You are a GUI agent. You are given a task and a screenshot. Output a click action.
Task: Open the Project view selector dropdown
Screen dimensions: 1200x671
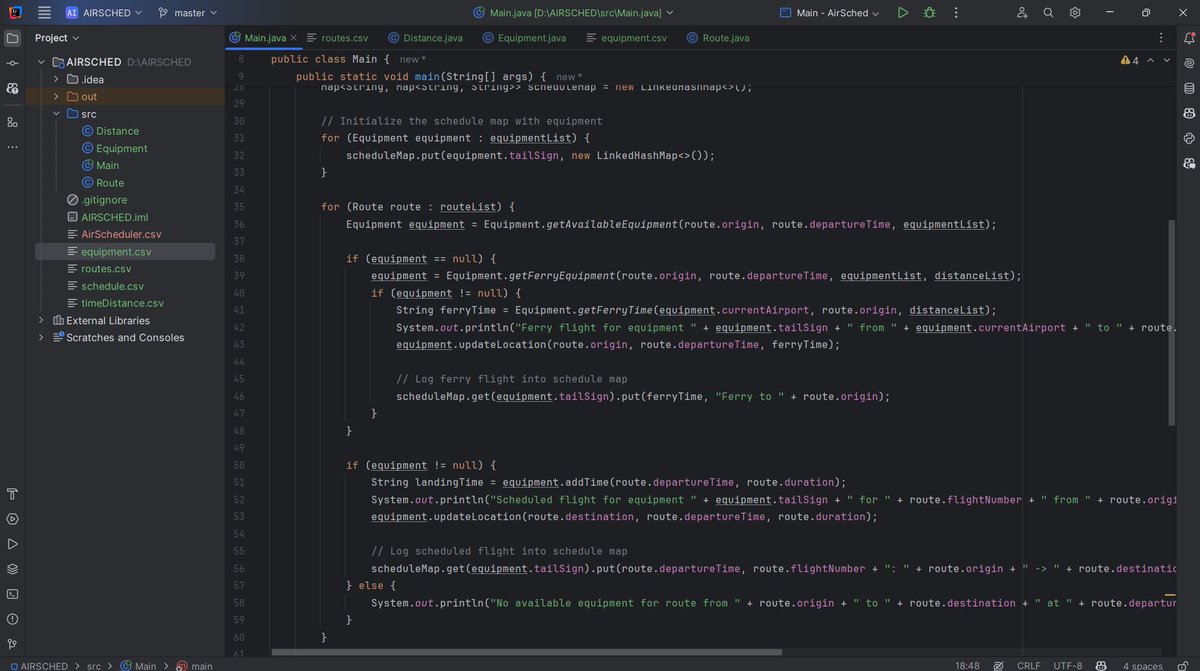[57, 38]
